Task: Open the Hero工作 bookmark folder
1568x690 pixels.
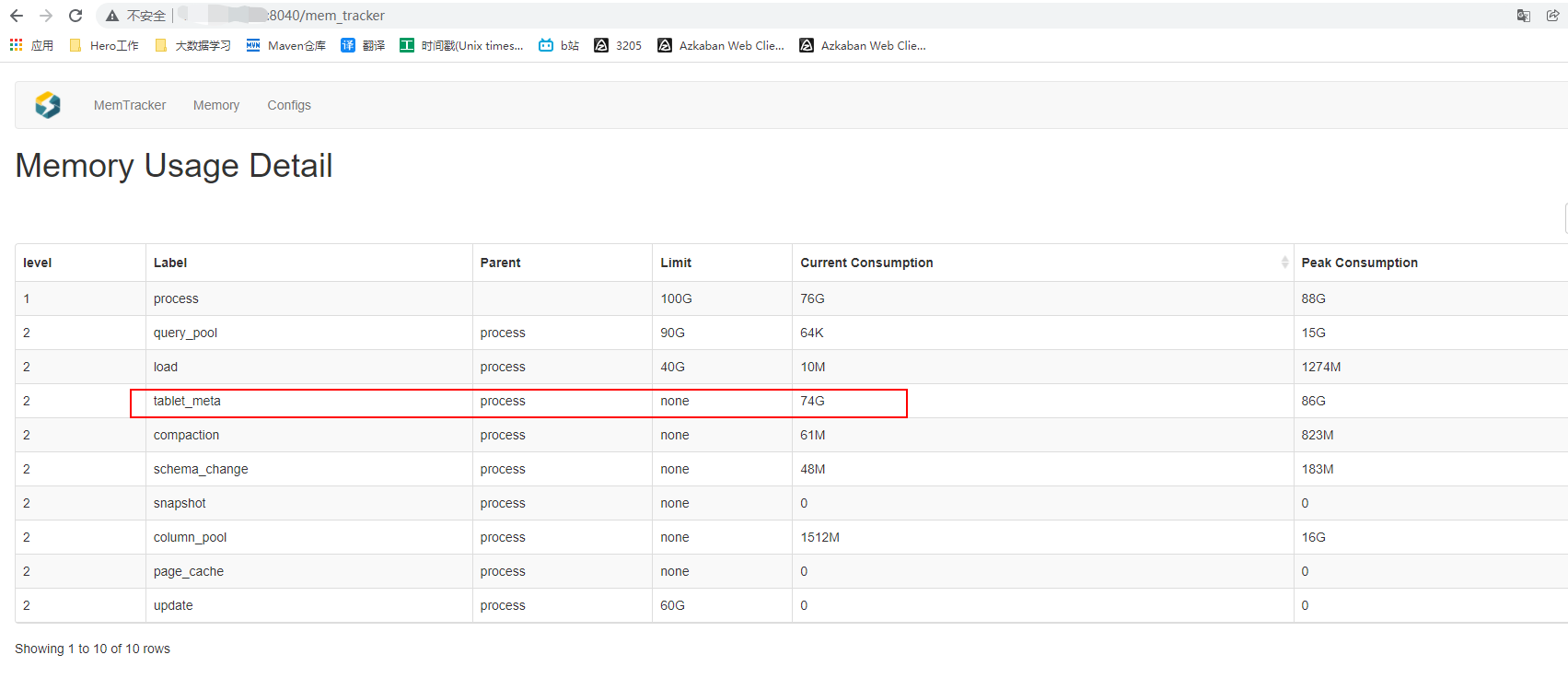Action: [x=104, y=45]
